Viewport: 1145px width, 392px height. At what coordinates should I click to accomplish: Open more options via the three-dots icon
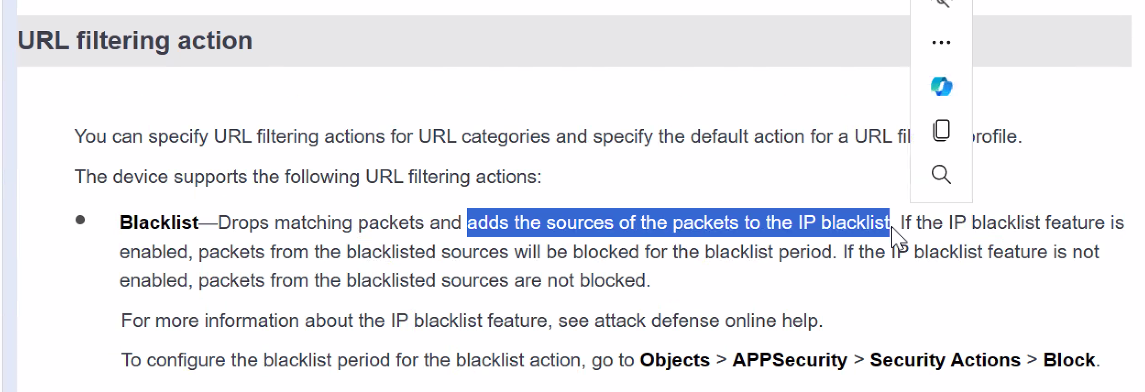tap(941, 42)
